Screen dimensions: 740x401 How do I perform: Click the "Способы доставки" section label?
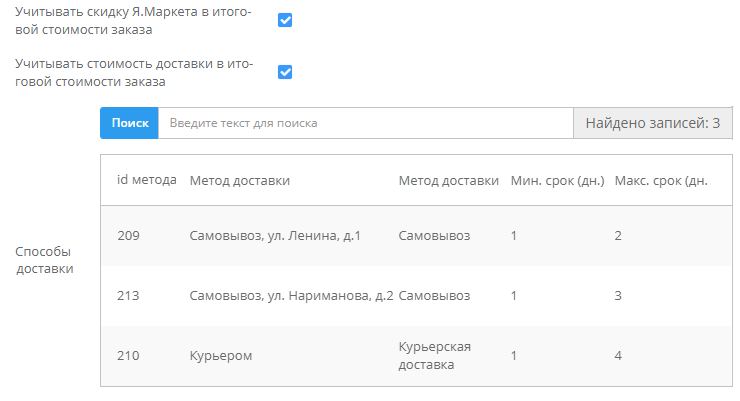tap(44, 260)
